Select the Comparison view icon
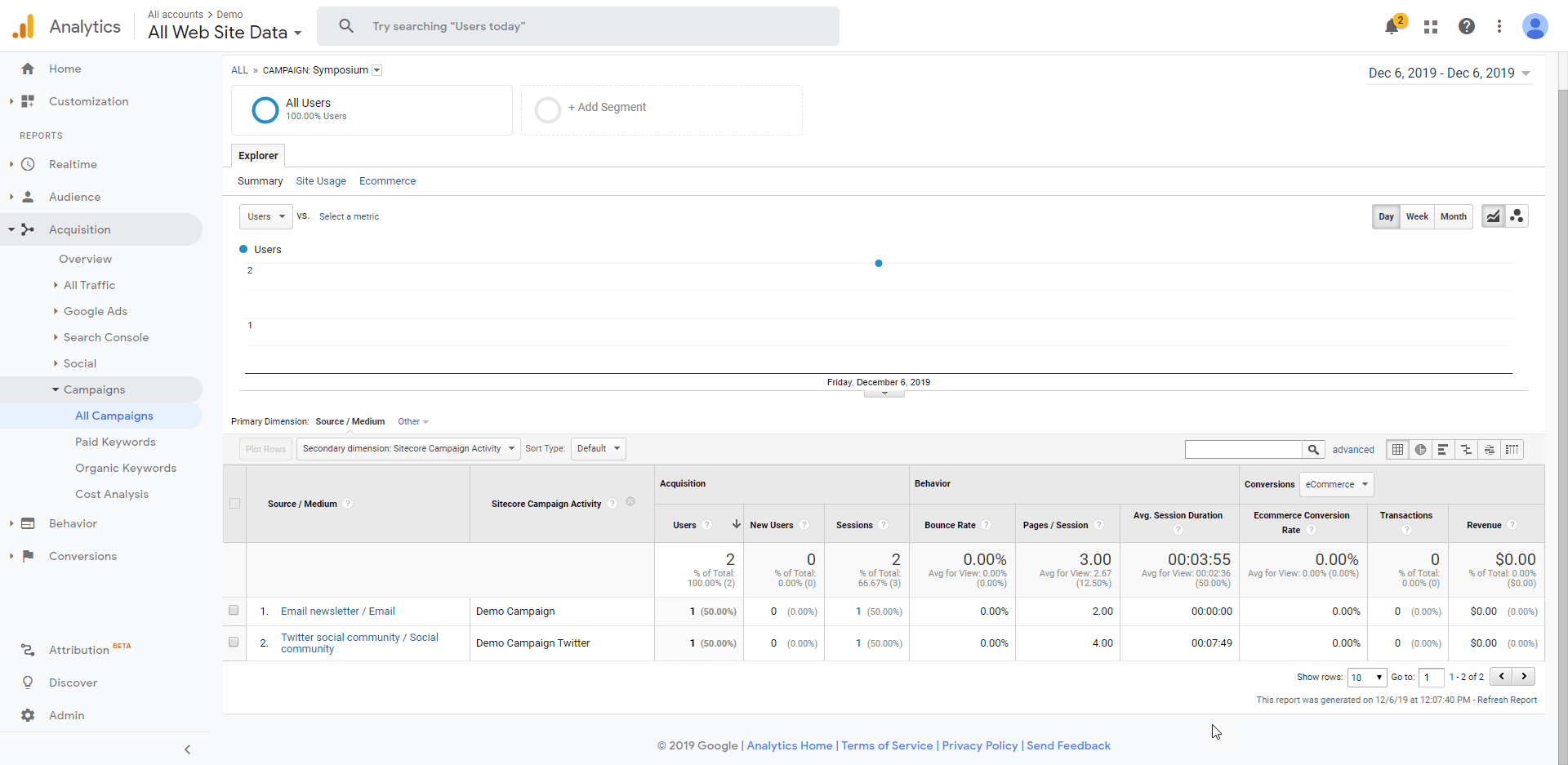 click(x=1467, y=449)
